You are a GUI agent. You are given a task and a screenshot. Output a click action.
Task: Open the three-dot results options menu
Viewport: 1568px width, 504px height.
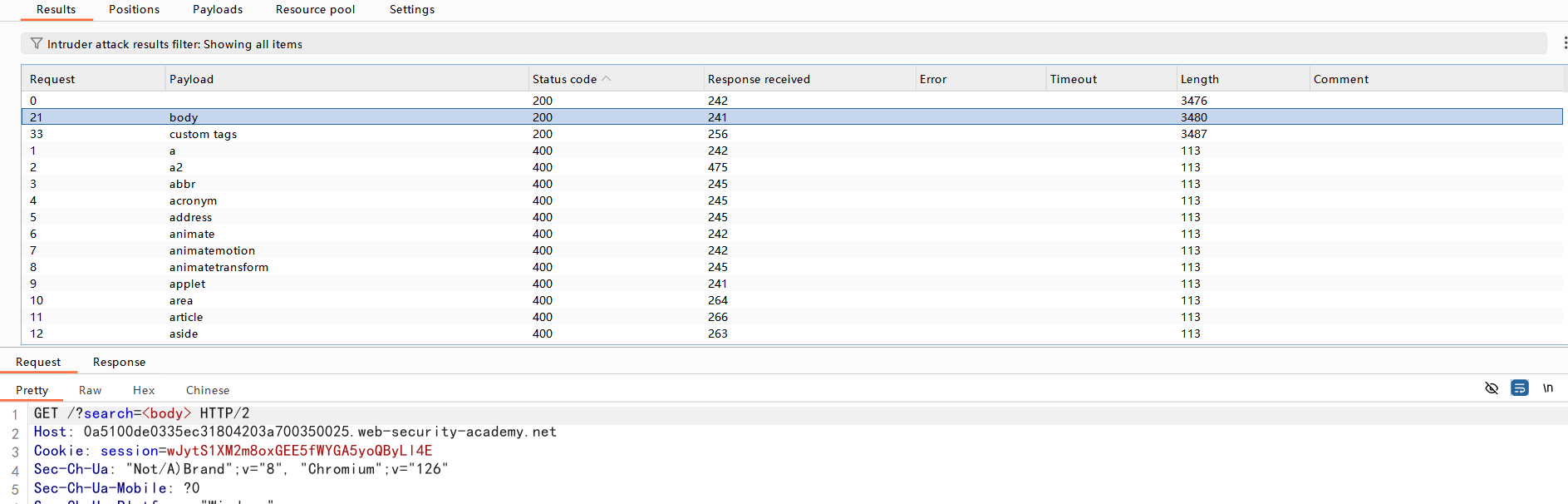click(1564, 43)
